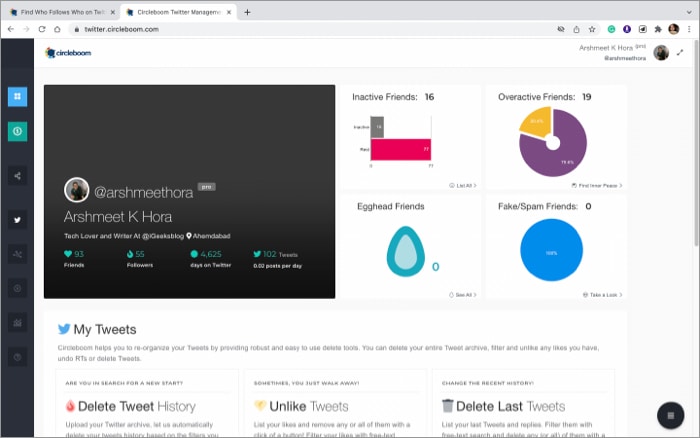Click the Circleboom logo
Screen dimensions: 700x438
68,53
